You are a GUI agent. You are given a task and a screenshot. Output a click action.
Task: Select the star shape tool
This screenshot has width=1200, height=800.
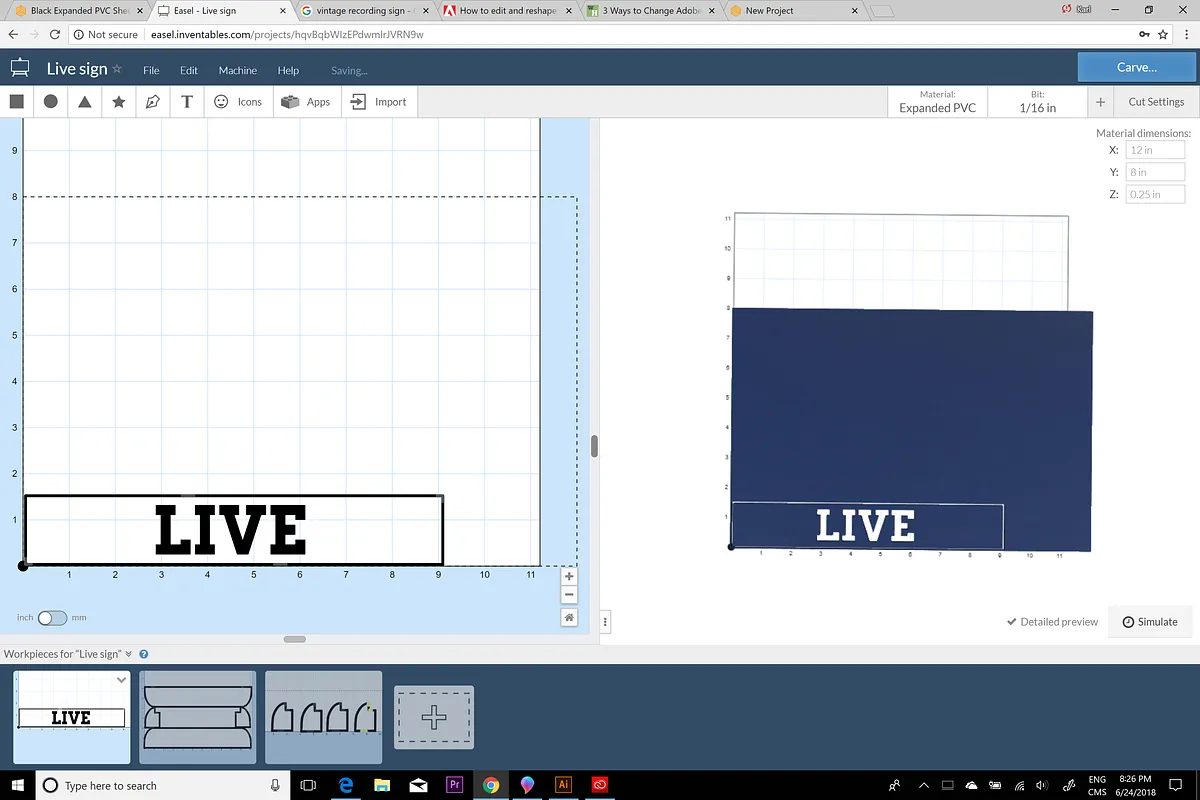tap(119, 102)
